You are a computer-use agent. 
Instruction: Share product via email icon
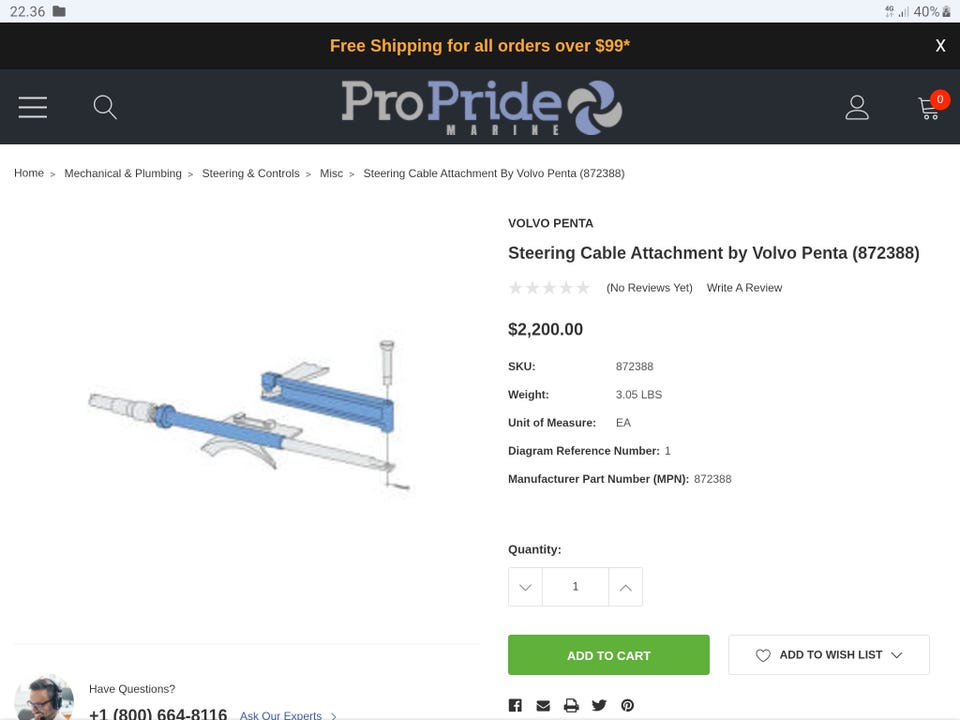pos(543,705)
